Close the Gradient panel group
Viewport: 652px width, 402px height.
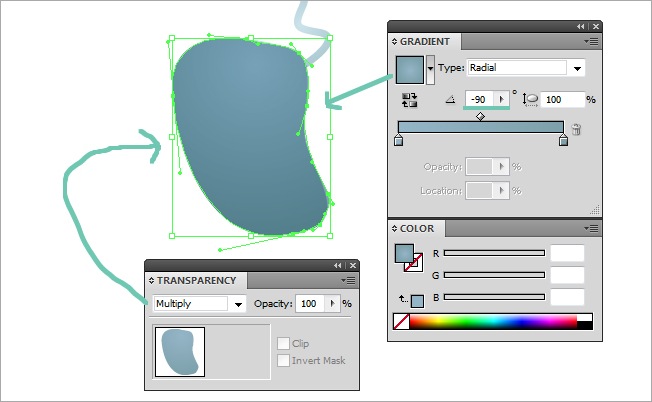coord(596,26)
